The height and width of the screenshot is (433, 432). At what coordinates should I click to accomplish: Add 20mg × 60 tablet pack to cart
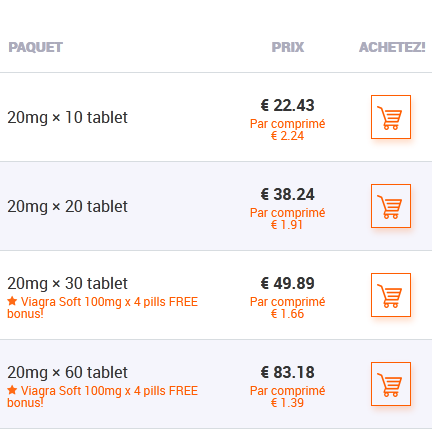(391, 384)
